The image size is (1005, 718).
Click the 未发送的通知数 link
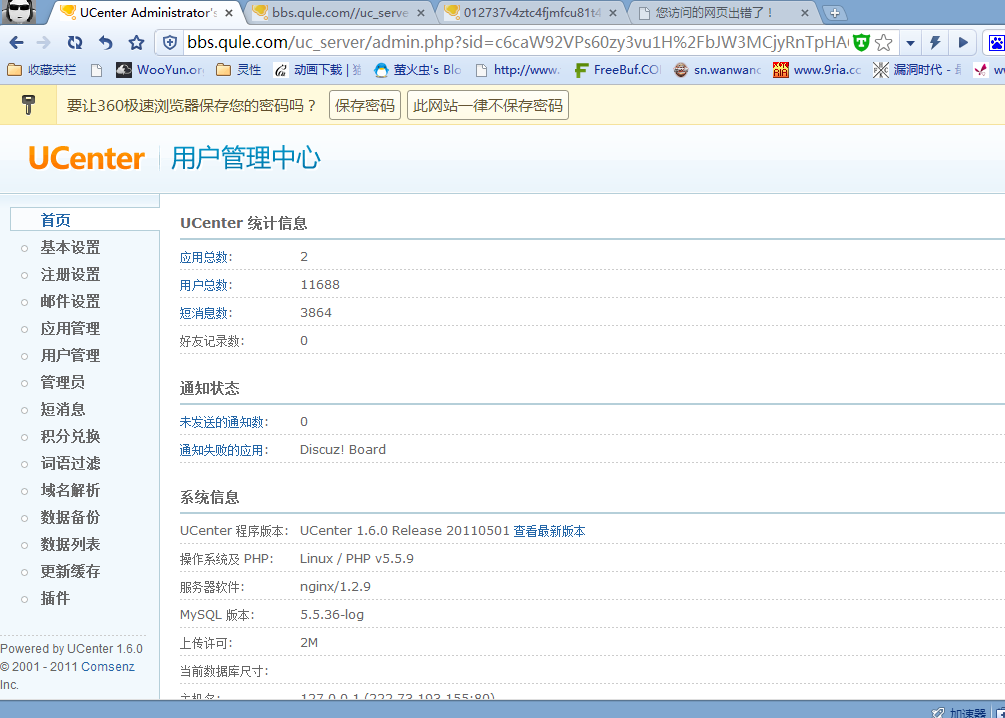pos(222,422)
